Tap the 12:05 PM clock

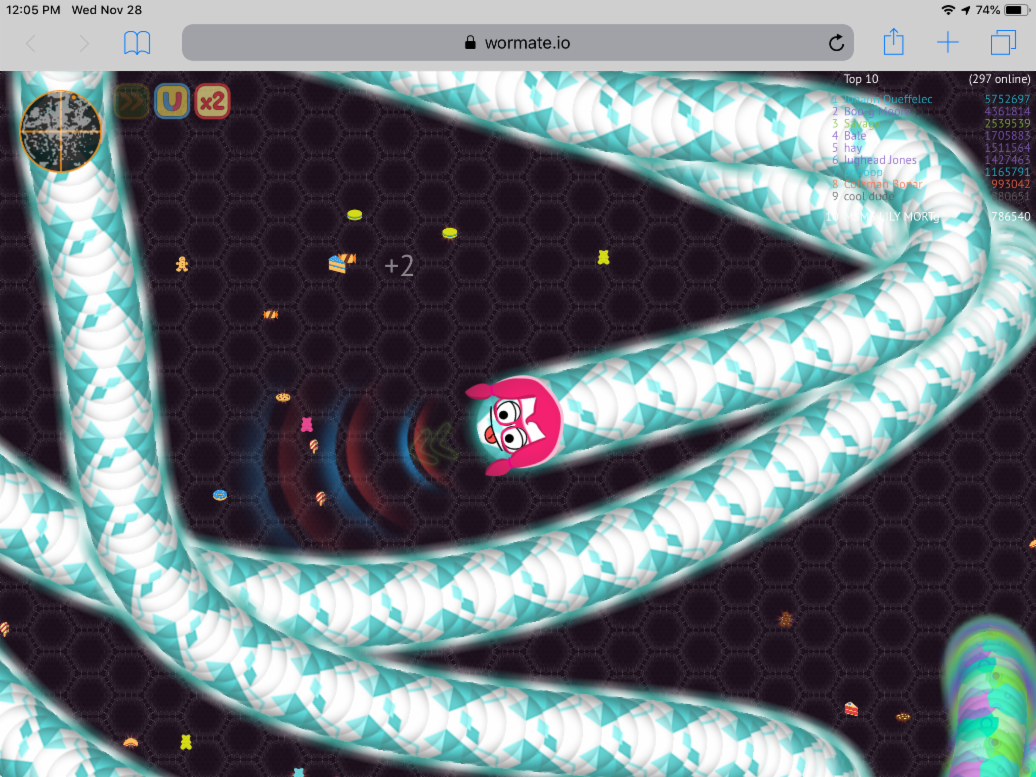coord(33,10)
